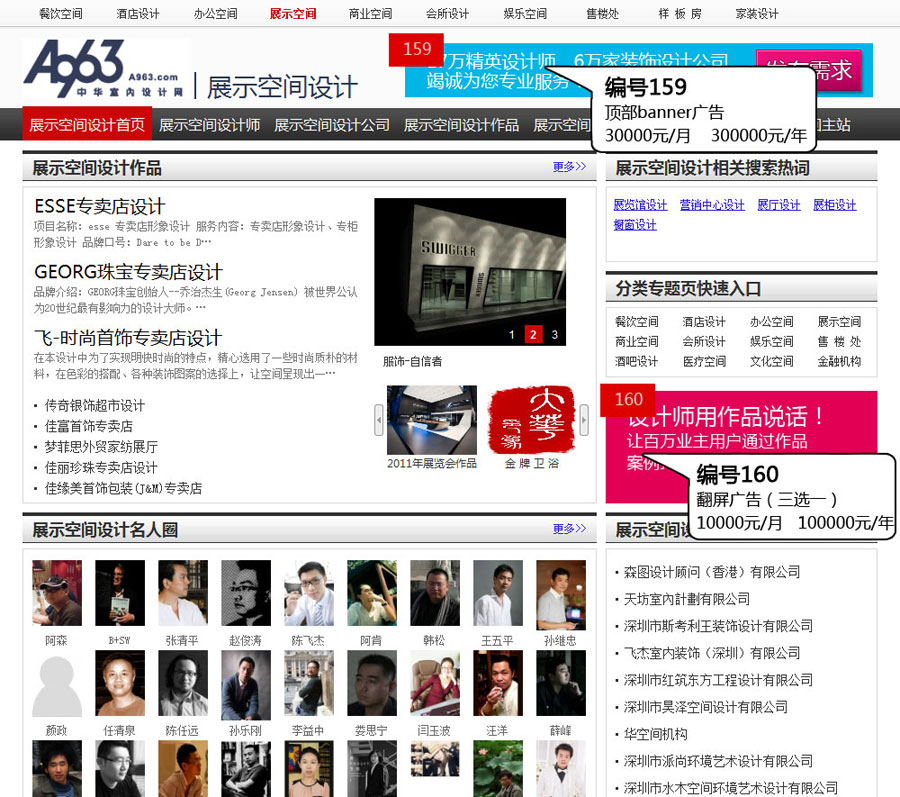Viewport: 900px width, 797px height.
Task: Click the designer name 李益中
Action: 308,730
